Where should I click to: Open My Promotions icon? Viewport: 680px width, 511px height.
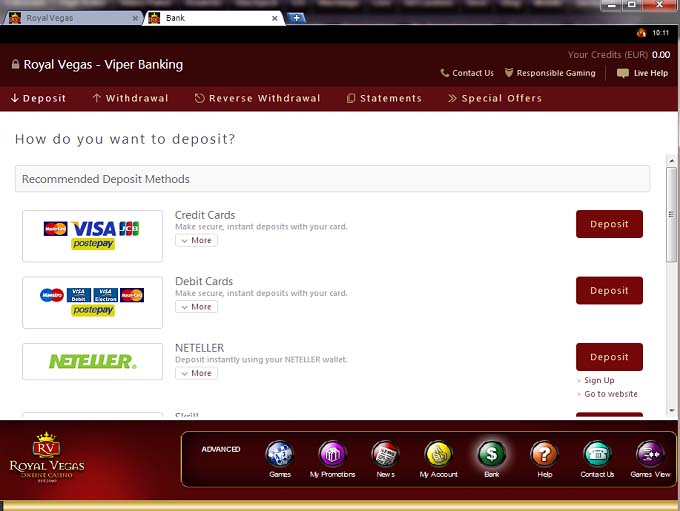[x=332, y=455]
